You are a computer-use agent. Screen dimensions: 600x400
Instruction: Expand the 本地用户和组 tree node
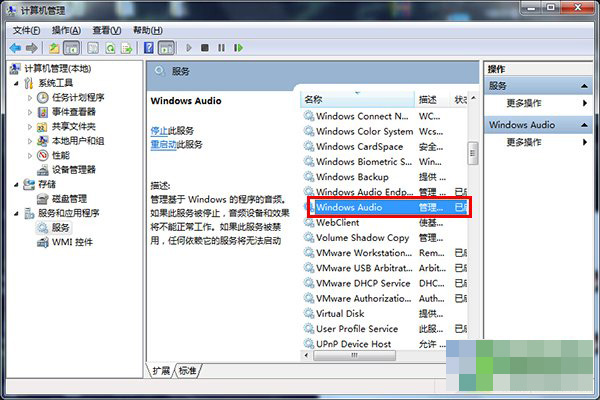tap(29, 141)
